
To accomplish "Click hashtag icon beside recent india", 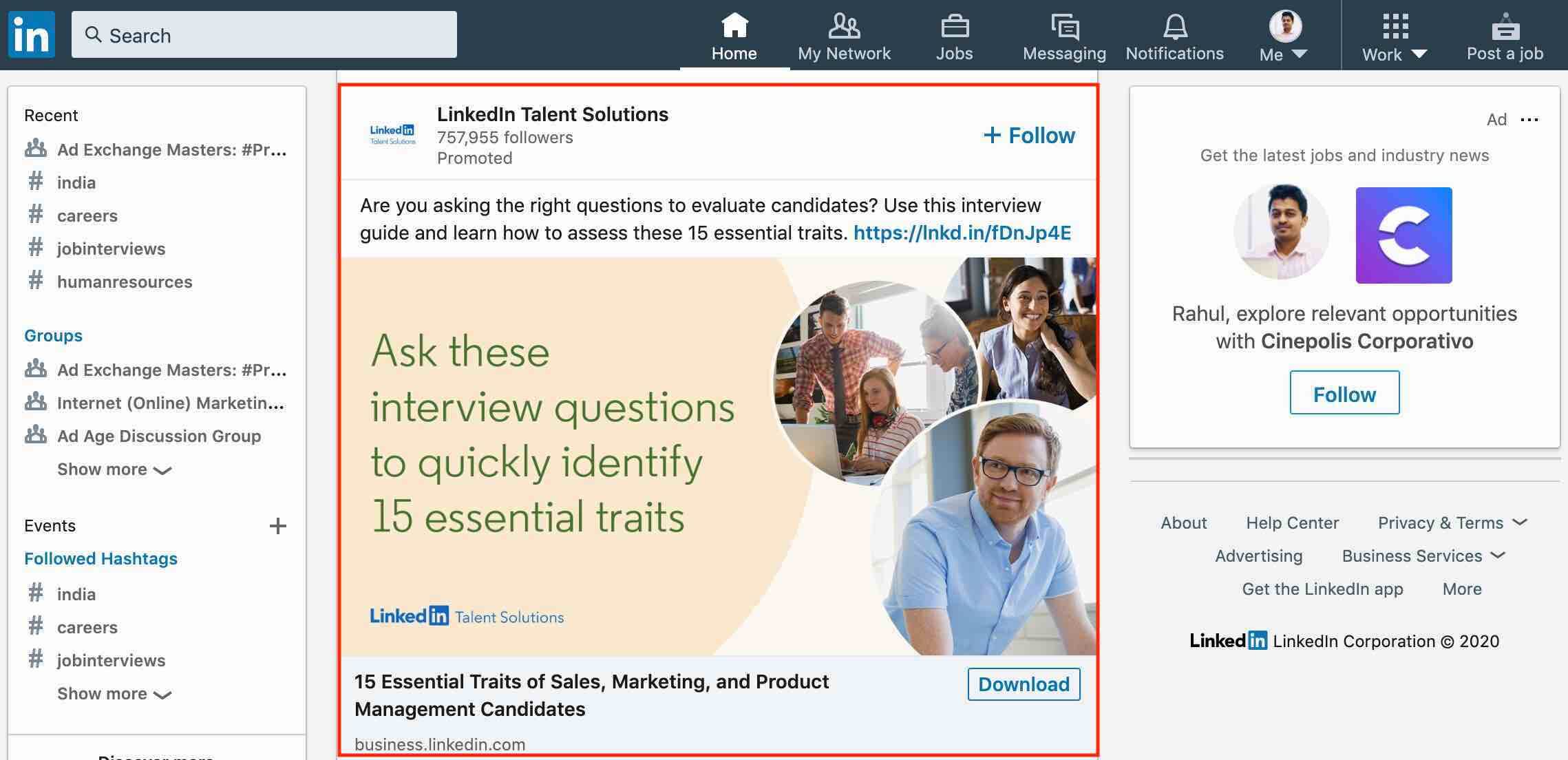I will click(36, 182).
